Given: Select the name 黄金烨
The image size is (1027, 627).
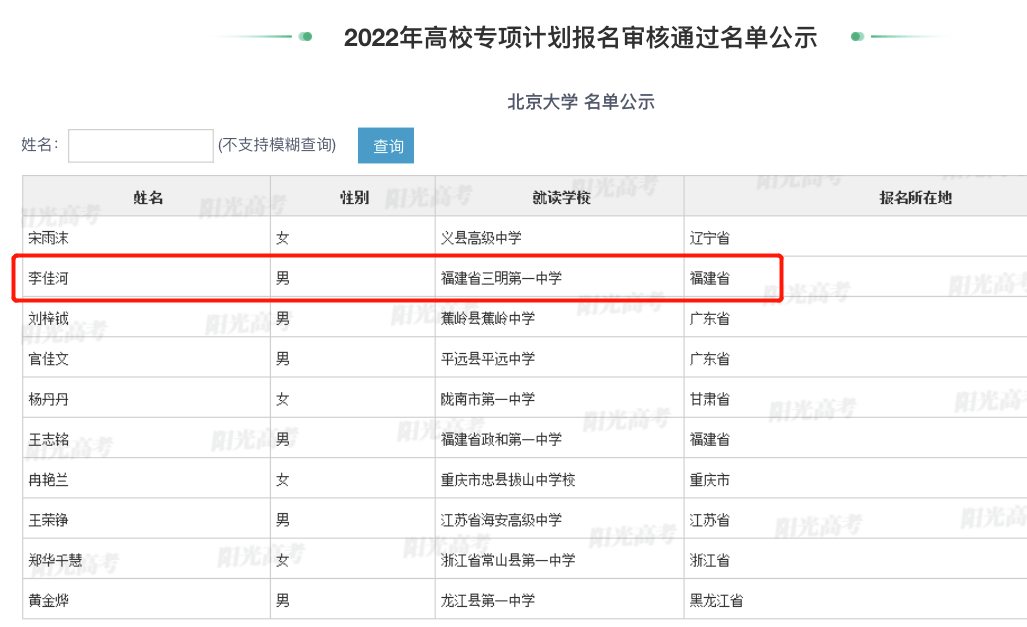Looking at the screenshot, I should click(x=48, y=601).
